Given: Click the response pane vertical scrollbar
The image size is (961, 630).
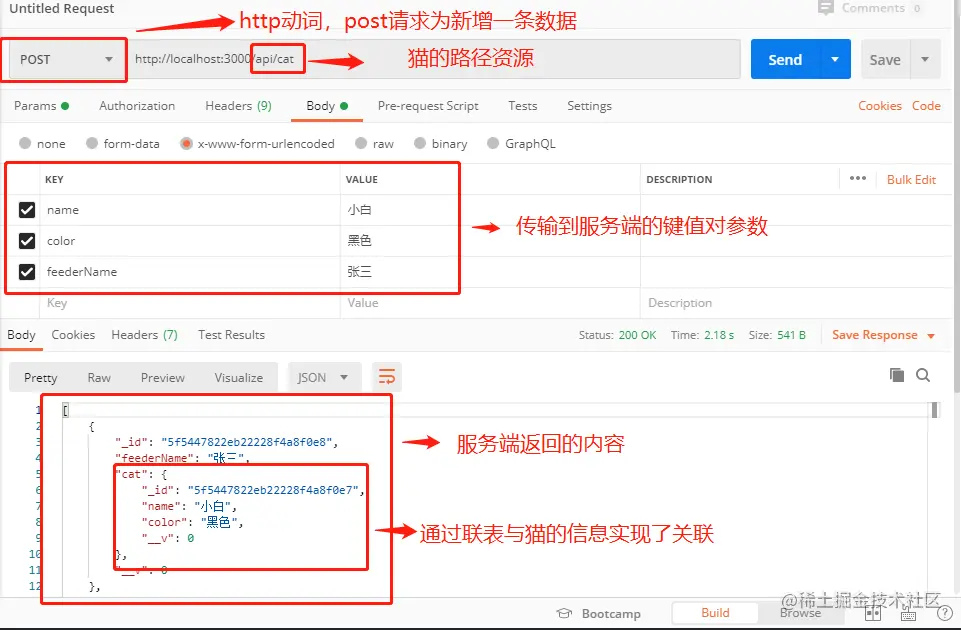Looking at the screenshot, I should [x=935, y=409].
